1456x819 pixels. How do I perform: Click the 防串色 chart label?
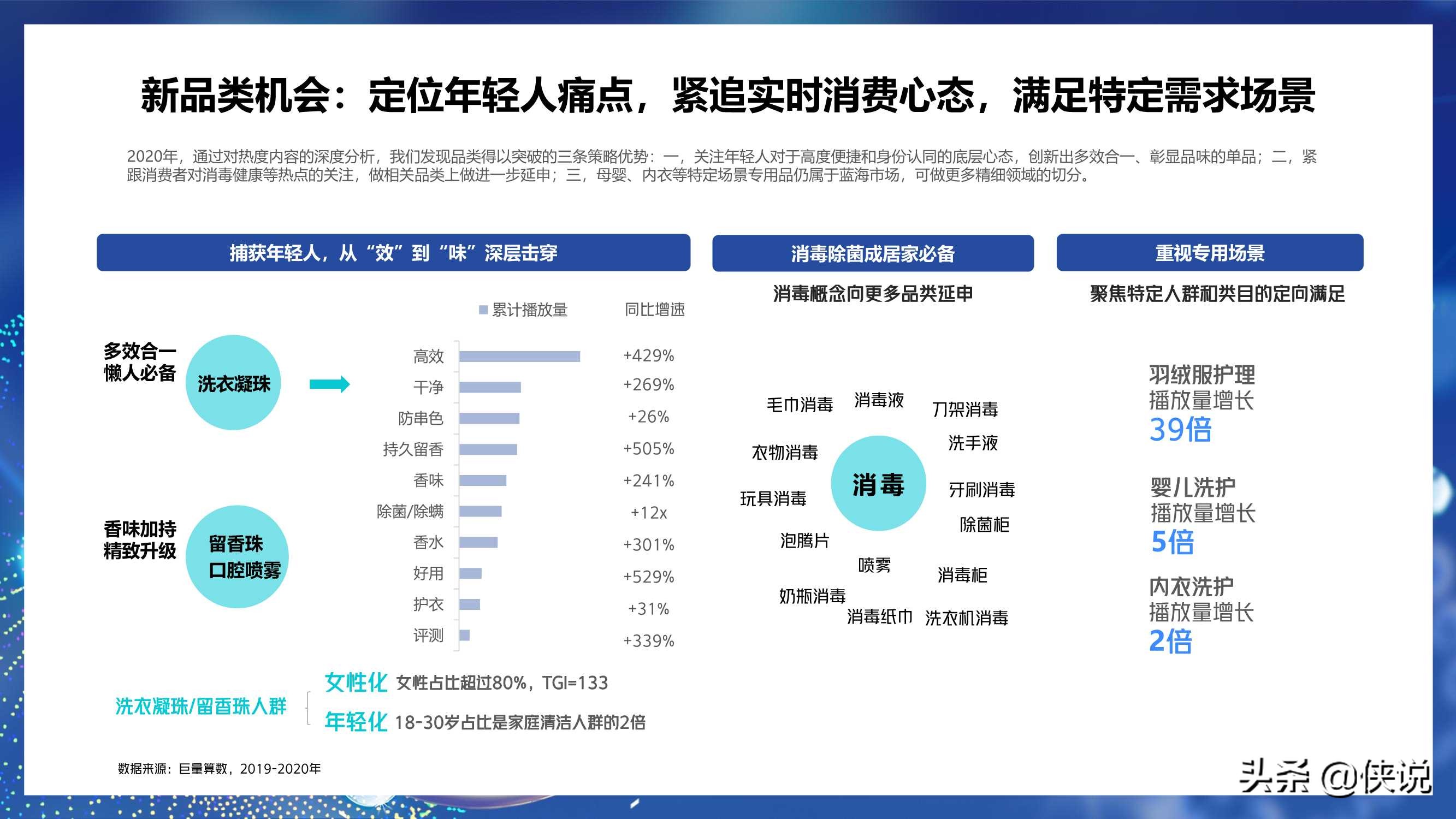click(x=421, y=418)
